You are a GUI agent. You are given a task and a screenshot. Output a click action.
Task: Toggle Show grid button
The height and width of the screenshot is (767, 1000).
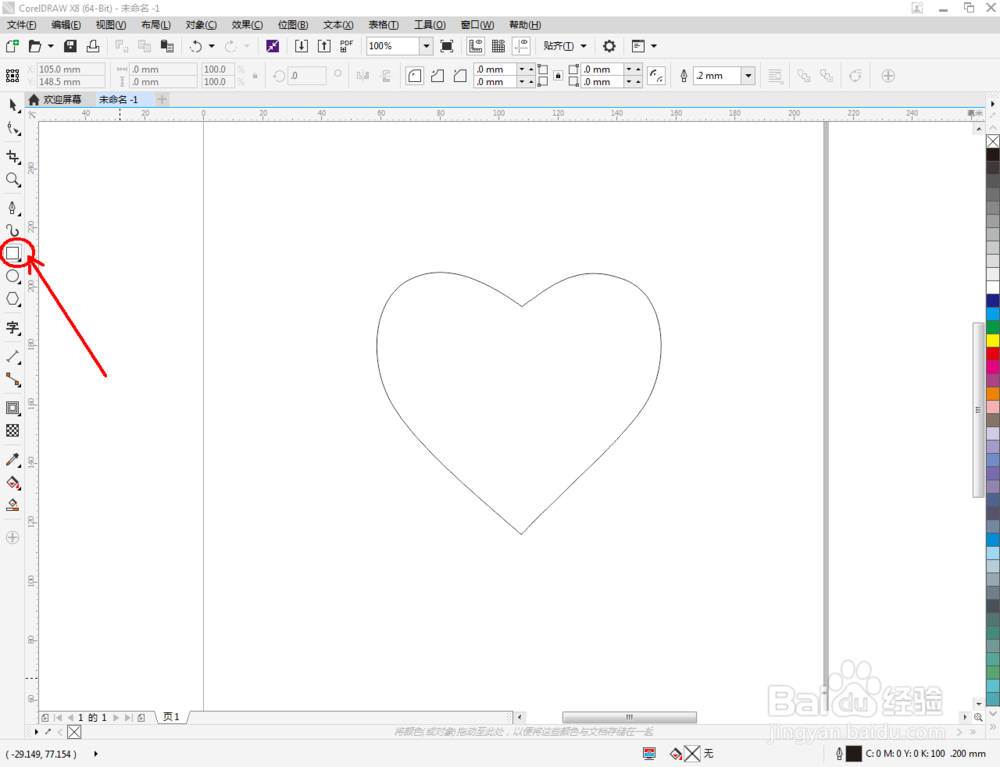(x=499, y=46)
